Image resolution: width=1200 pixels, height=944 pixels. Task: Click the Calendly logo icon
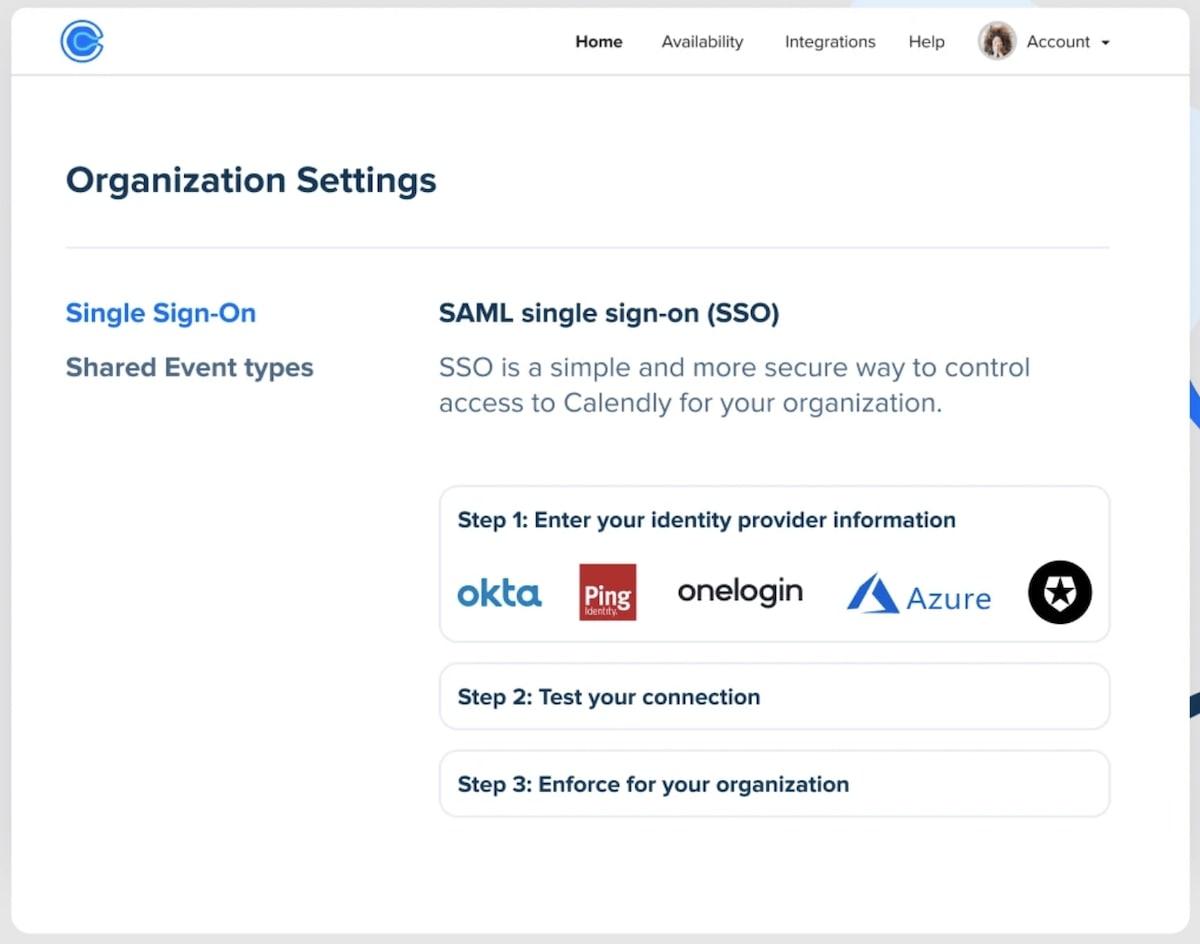(82, 42)
